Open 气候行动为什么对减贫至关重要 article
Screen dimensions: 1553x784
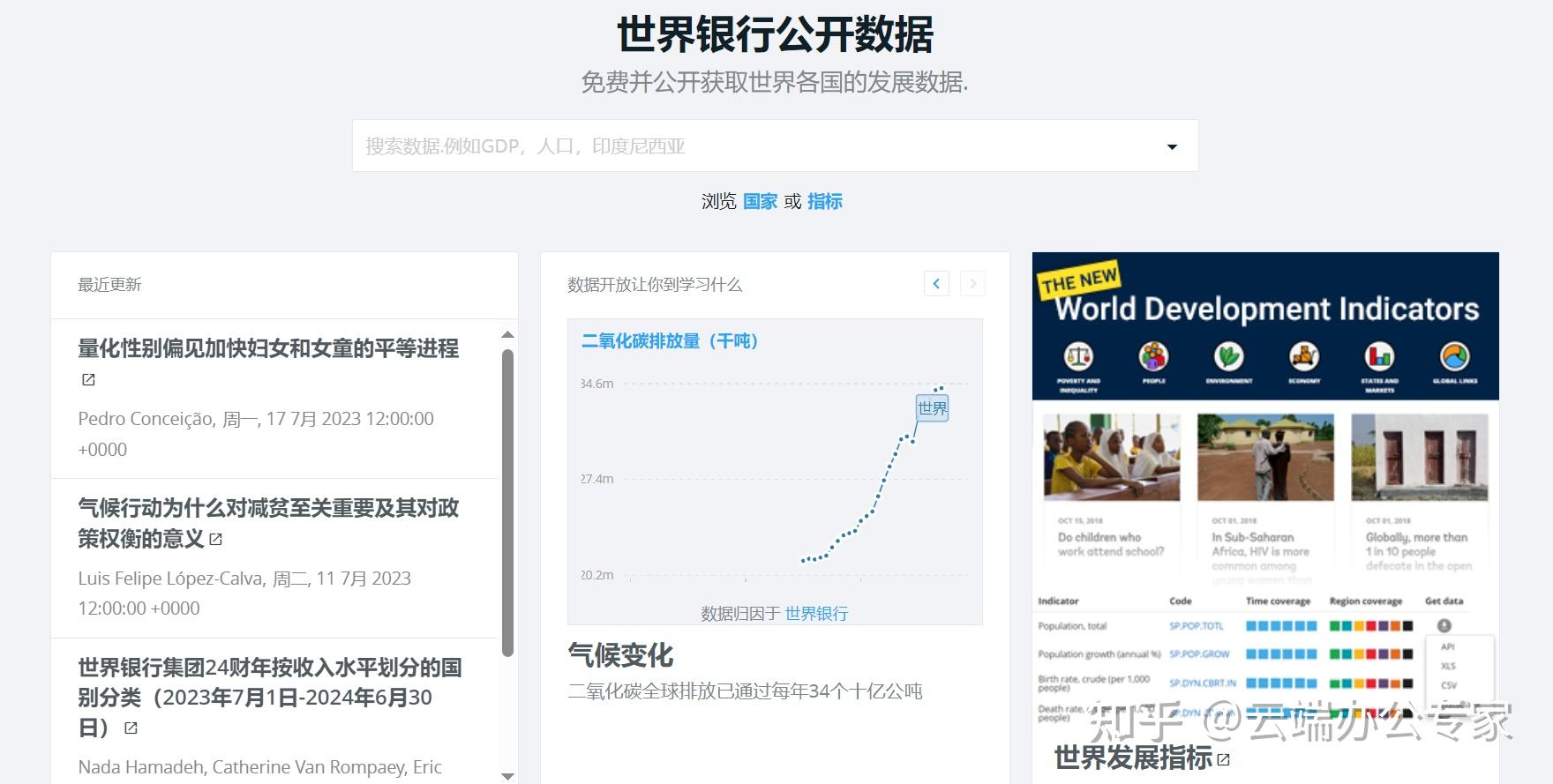point(268,523)
